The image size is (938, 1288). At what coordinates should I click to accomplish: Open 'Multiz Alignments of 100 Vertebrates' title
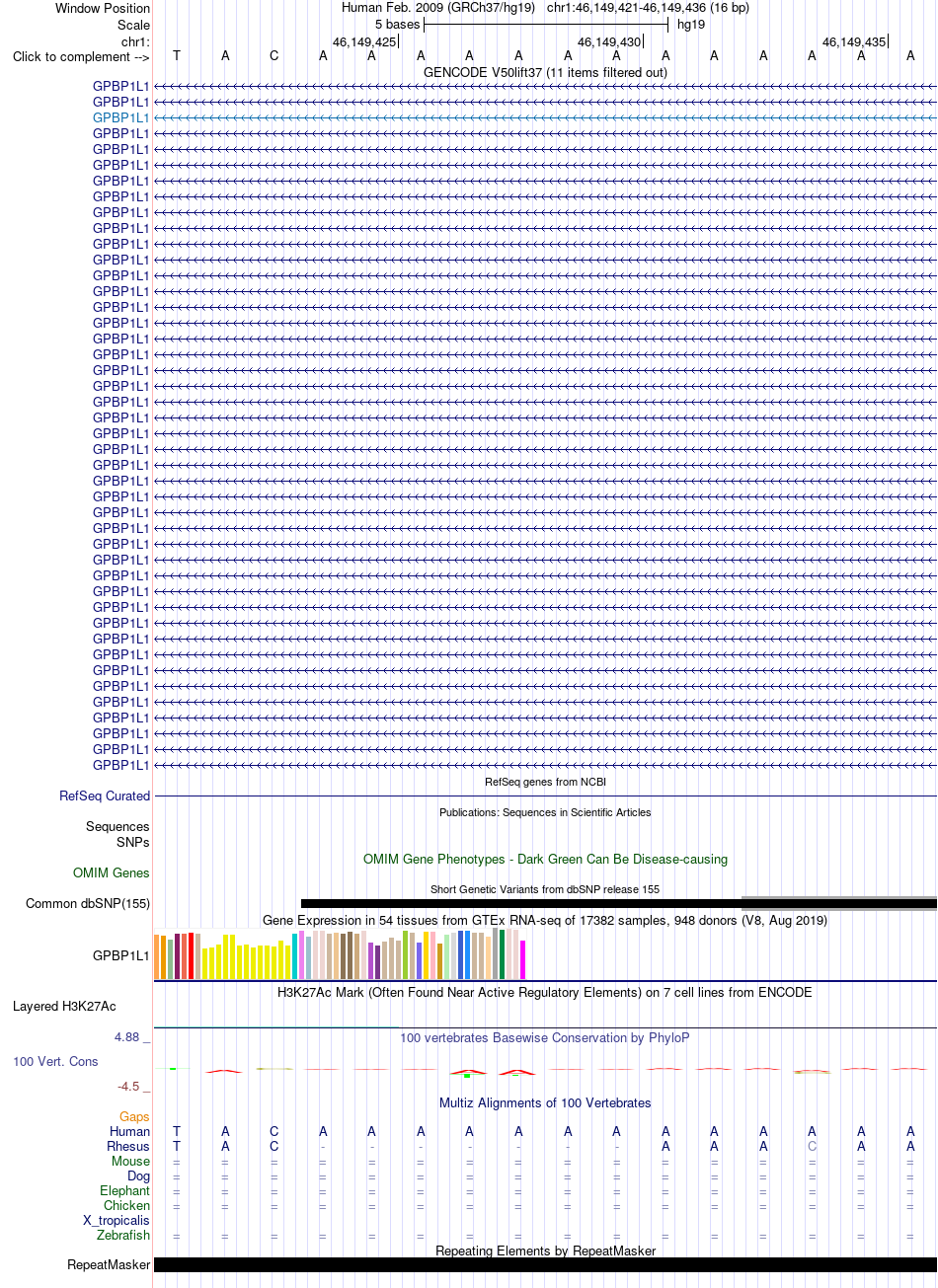pyautogui.click(x=545, y=1102)
